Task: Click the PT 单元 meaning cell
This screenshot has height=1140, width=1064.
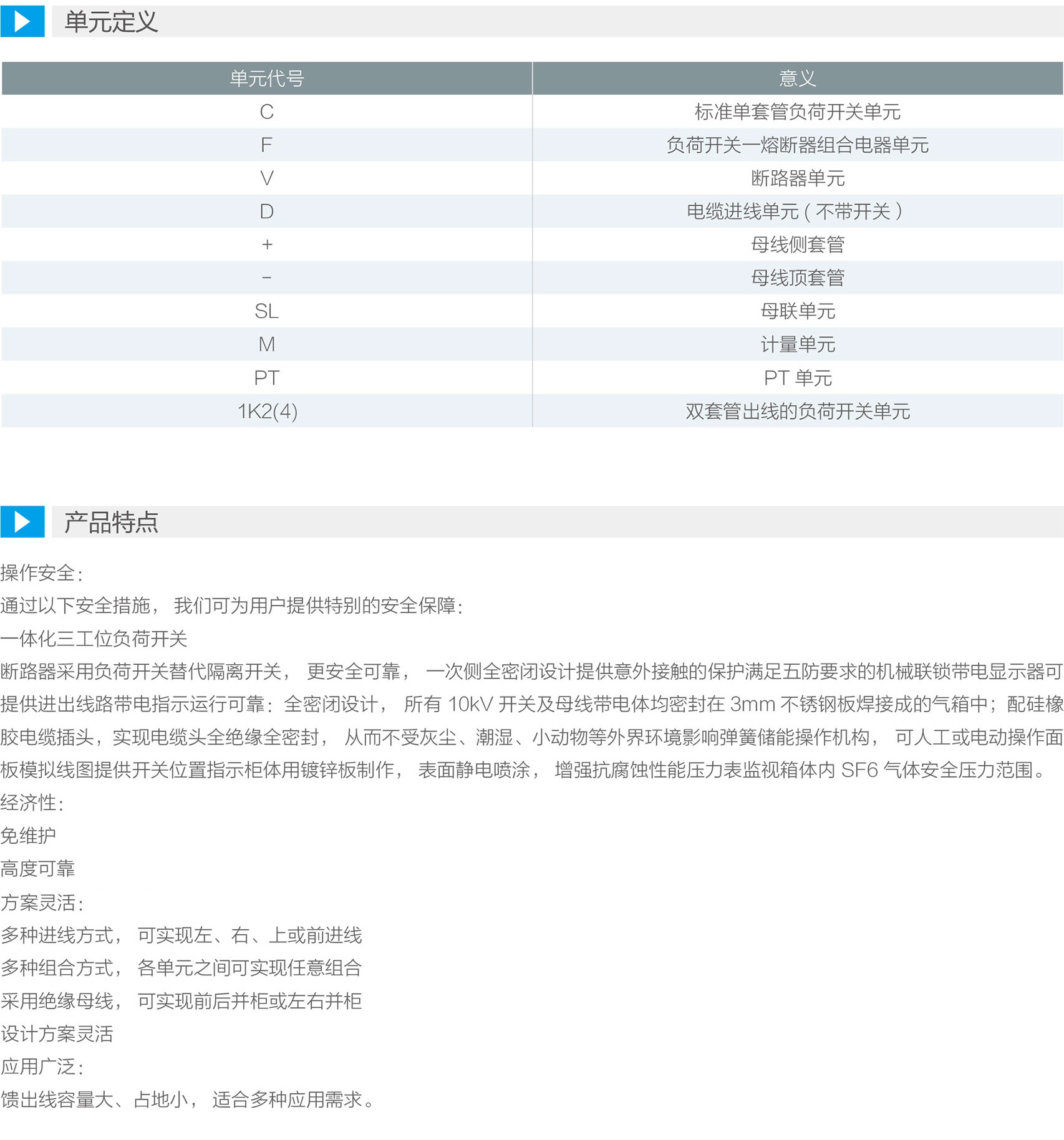Action: pyautogui.click(x=797, y=378)
